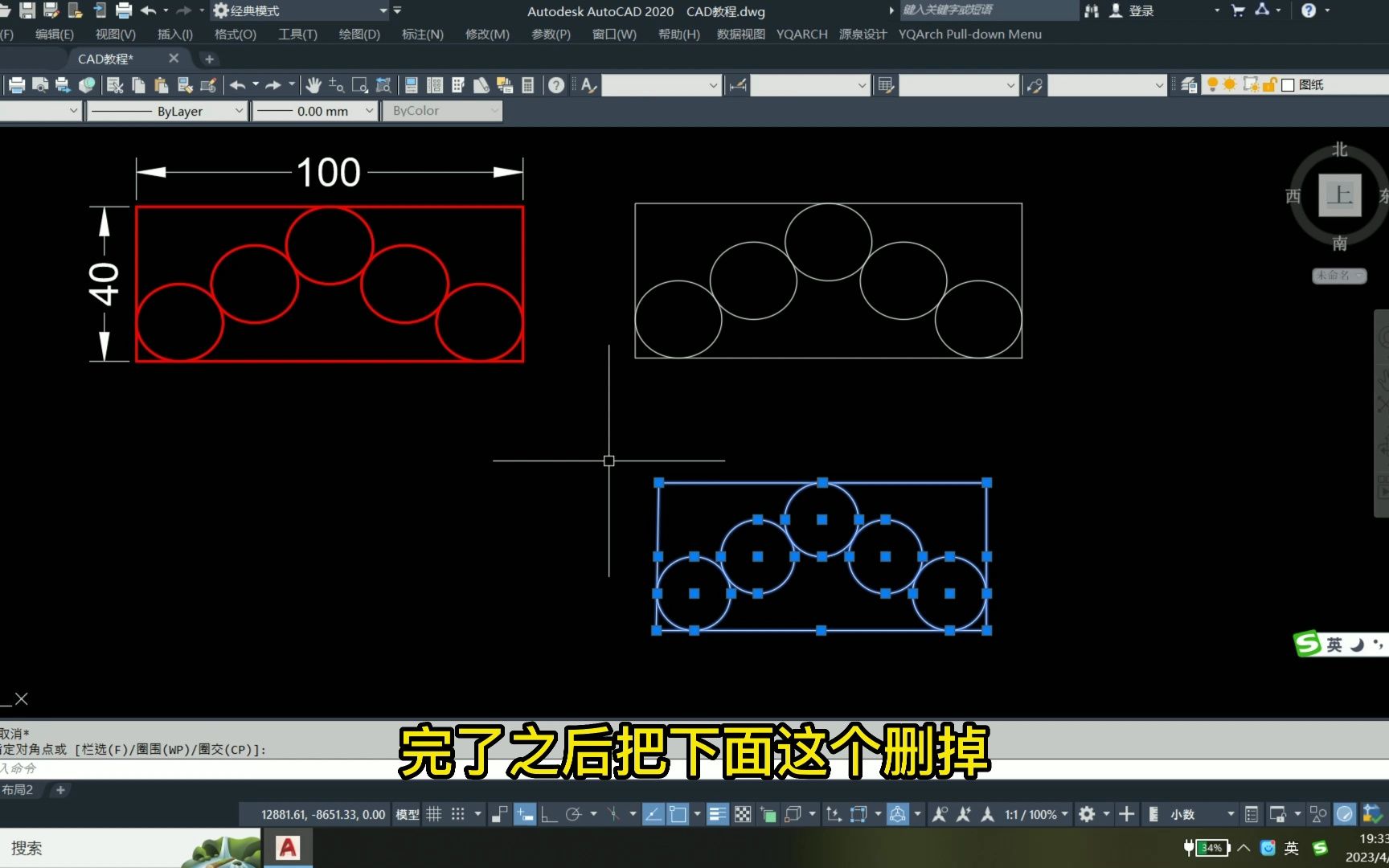Toggle transparency display in status bar
The image size is (1389, 868).
click(743, 814)
